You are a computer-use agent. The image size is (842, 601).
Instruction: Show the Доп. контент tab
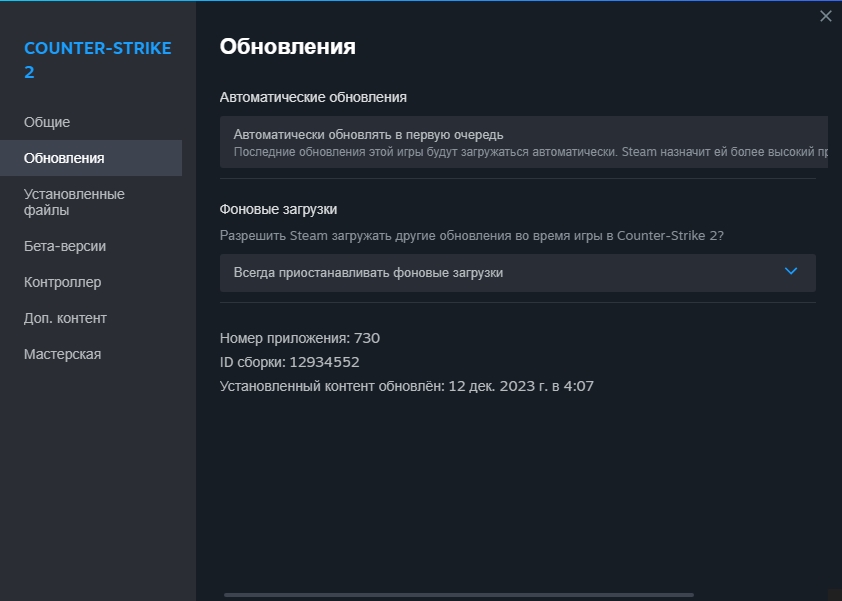click(65, 318)
